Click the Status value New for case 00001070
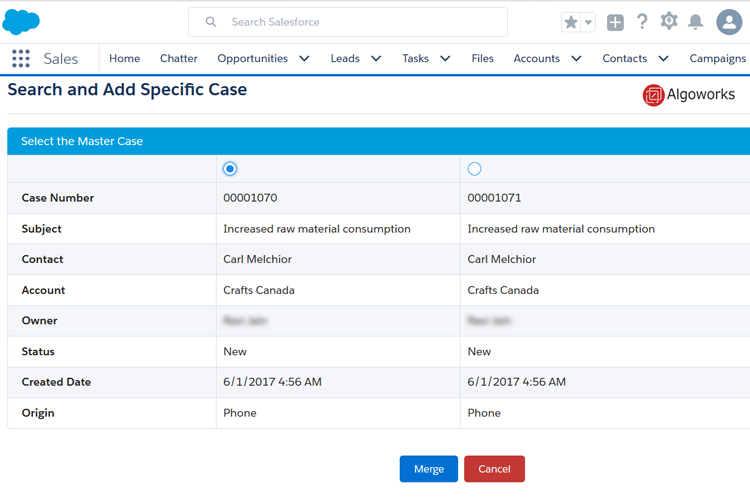 click(235, 352)
